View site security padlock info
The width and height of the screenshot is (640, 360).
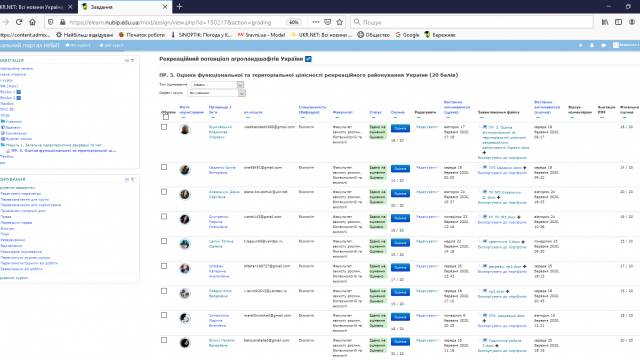tap(62, 22)
